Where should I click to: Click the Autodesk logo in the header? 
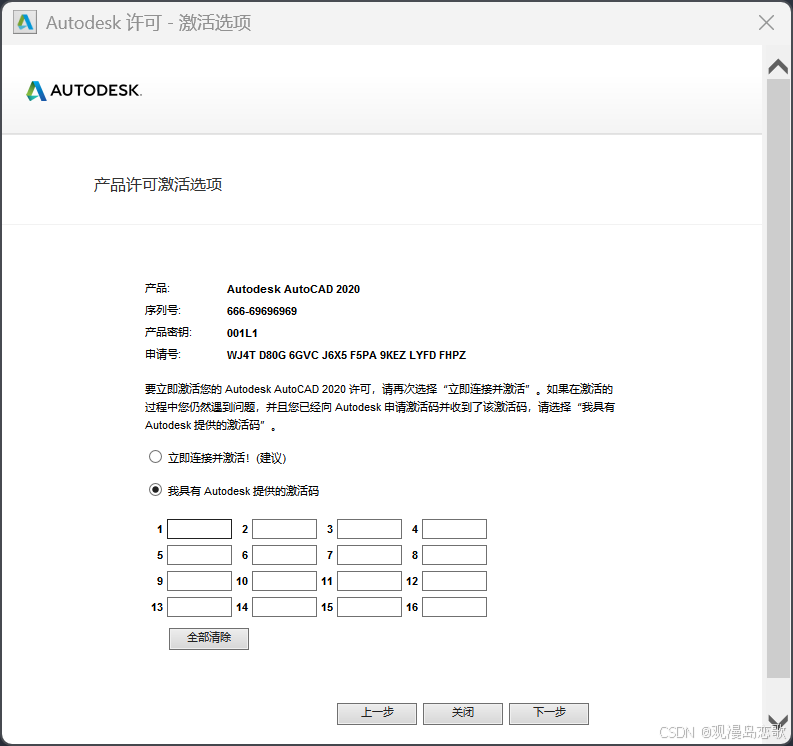coord(84,91)
